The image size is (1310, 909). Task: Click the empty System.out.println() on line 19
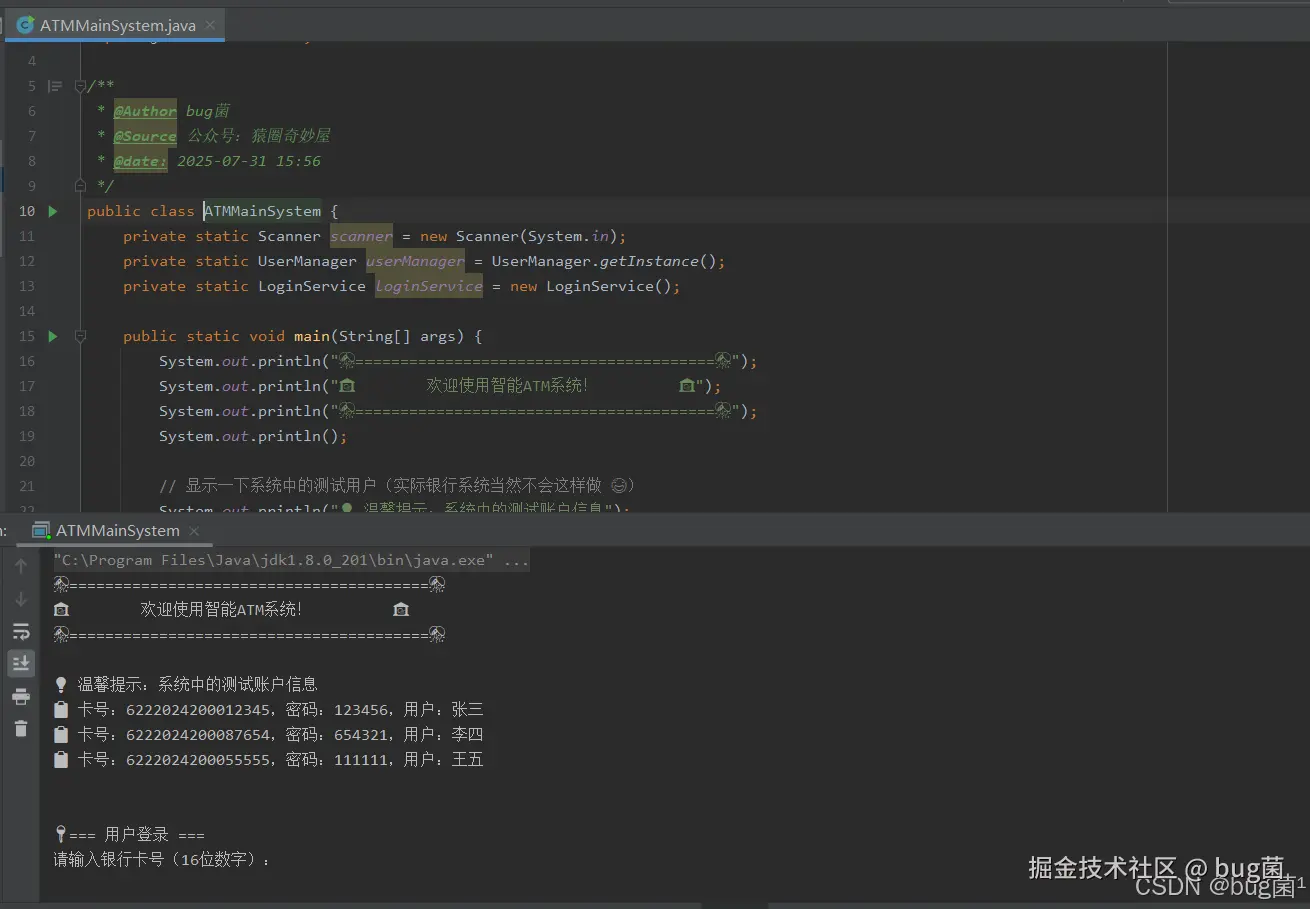click(253, 436)
